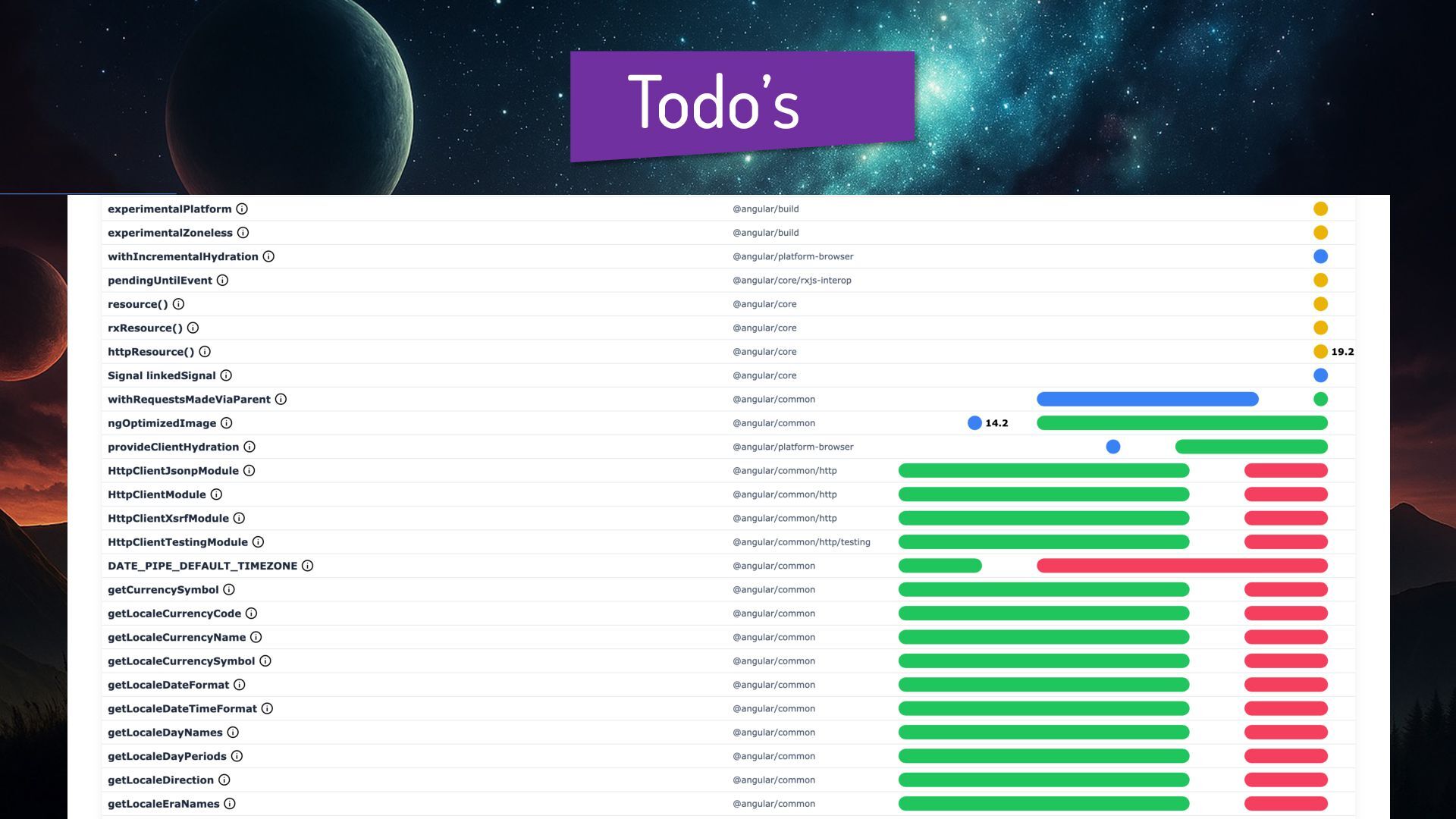Click info icon beside httpResource()
This screenshot has height=819, width=1456.
205,352
